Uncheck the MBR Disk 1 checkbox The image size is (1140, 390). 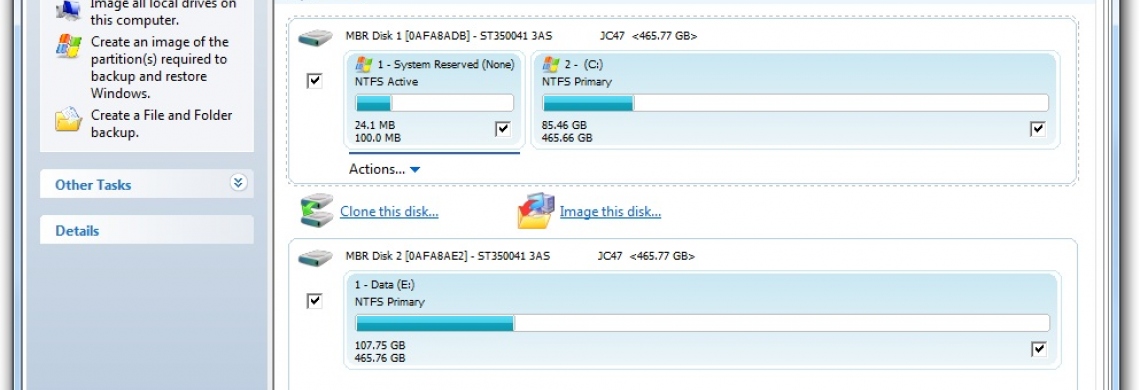click(x=314, y=81)
